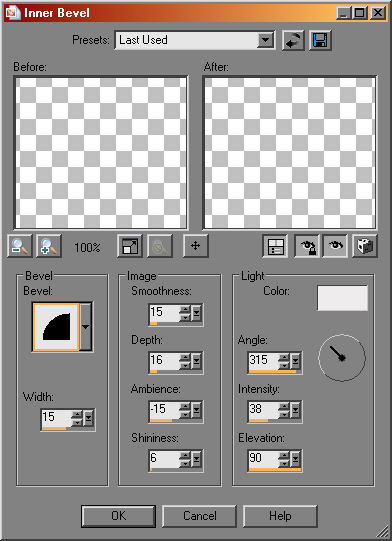
Task: Open the Intensity slider popup arrow
Action: (295, 410)
